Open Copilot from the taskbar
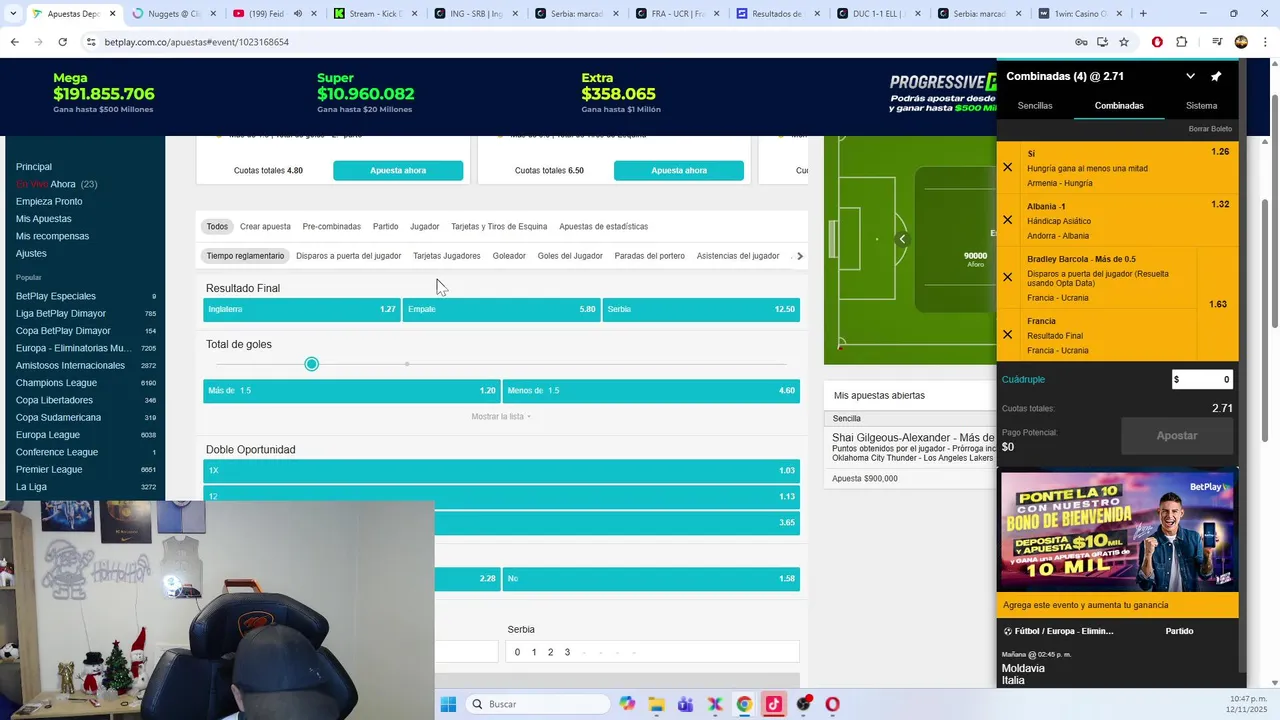 627,704
